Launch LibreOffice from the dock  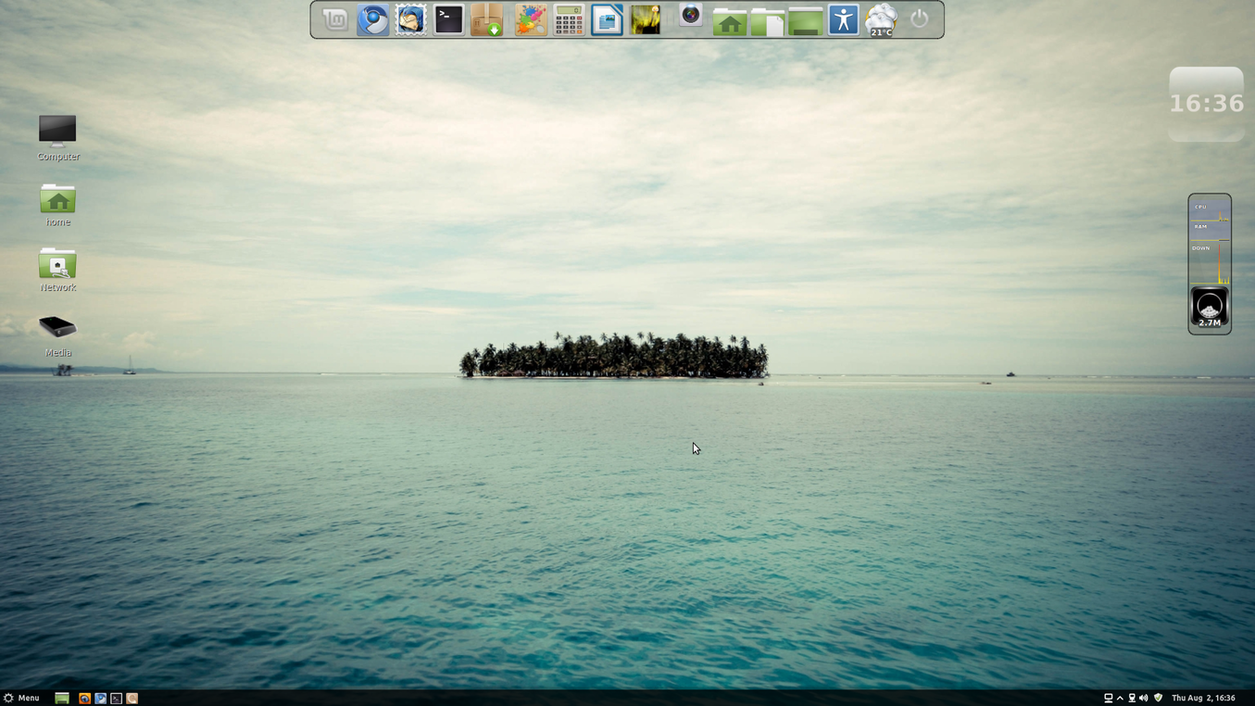point(607,20)
